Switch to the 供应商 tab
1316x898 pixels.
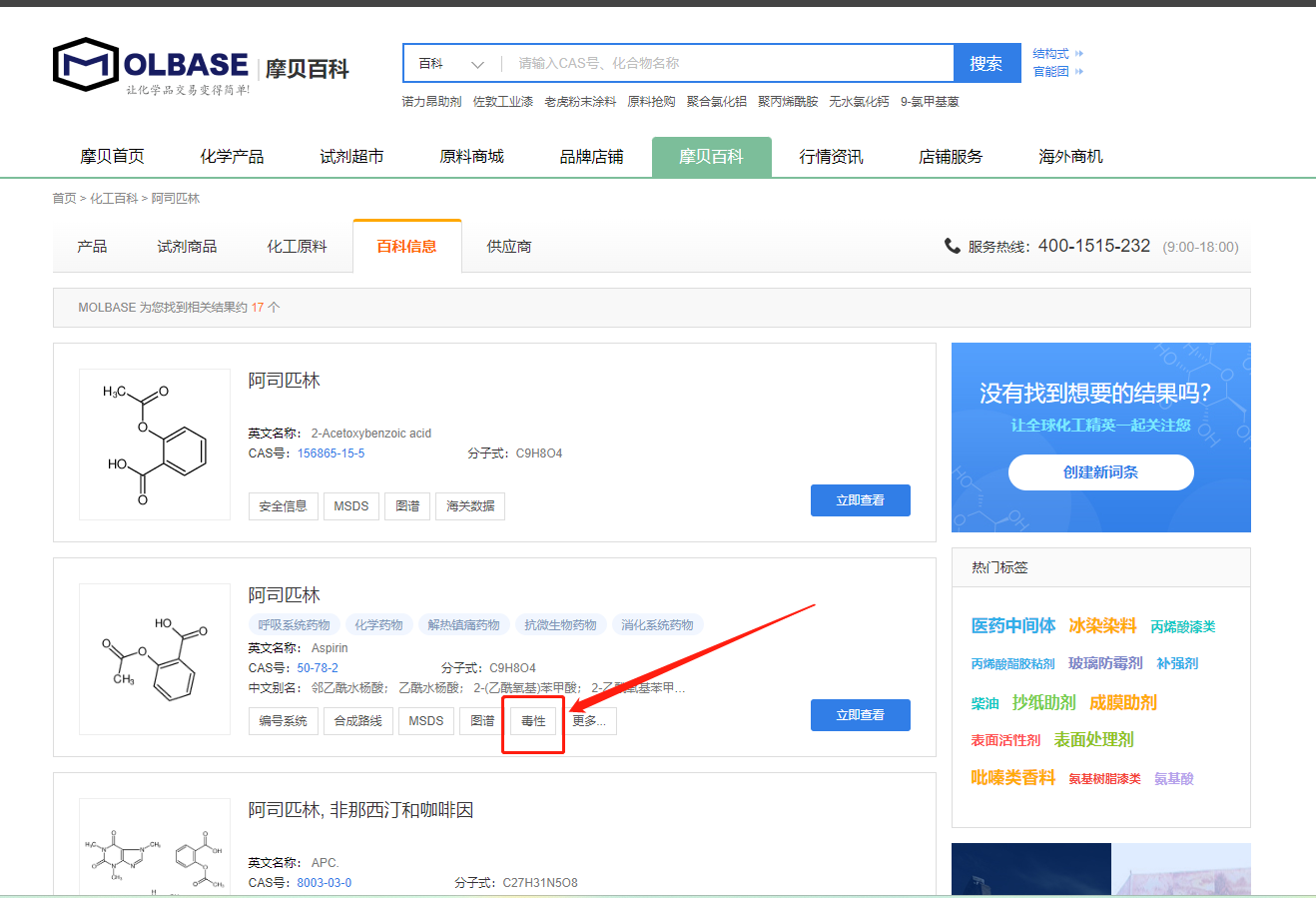click(x=509, y=247)
